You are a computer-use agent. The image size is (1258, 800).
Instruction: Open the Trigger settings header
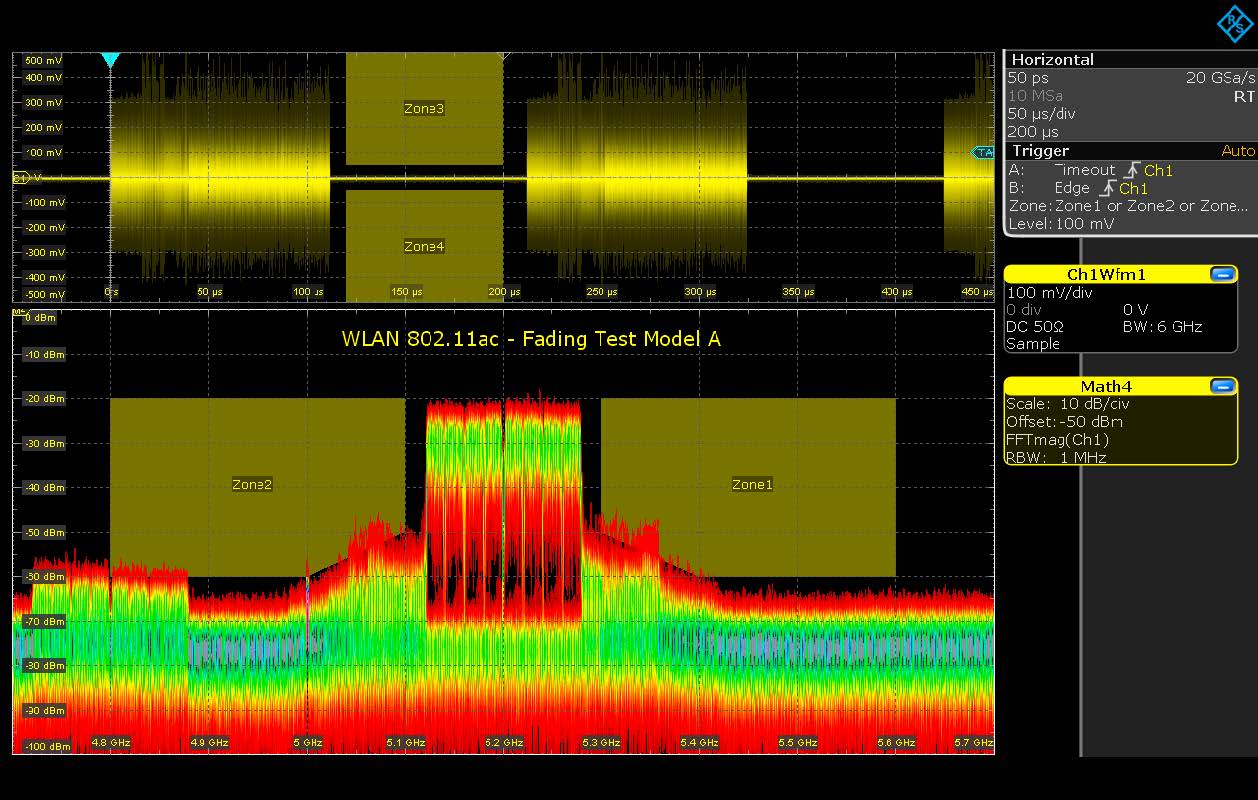tap(1041, 151)
